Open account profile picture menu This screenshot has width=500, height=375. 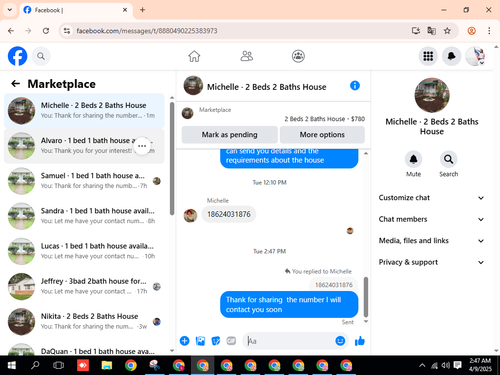coord(475,56)
